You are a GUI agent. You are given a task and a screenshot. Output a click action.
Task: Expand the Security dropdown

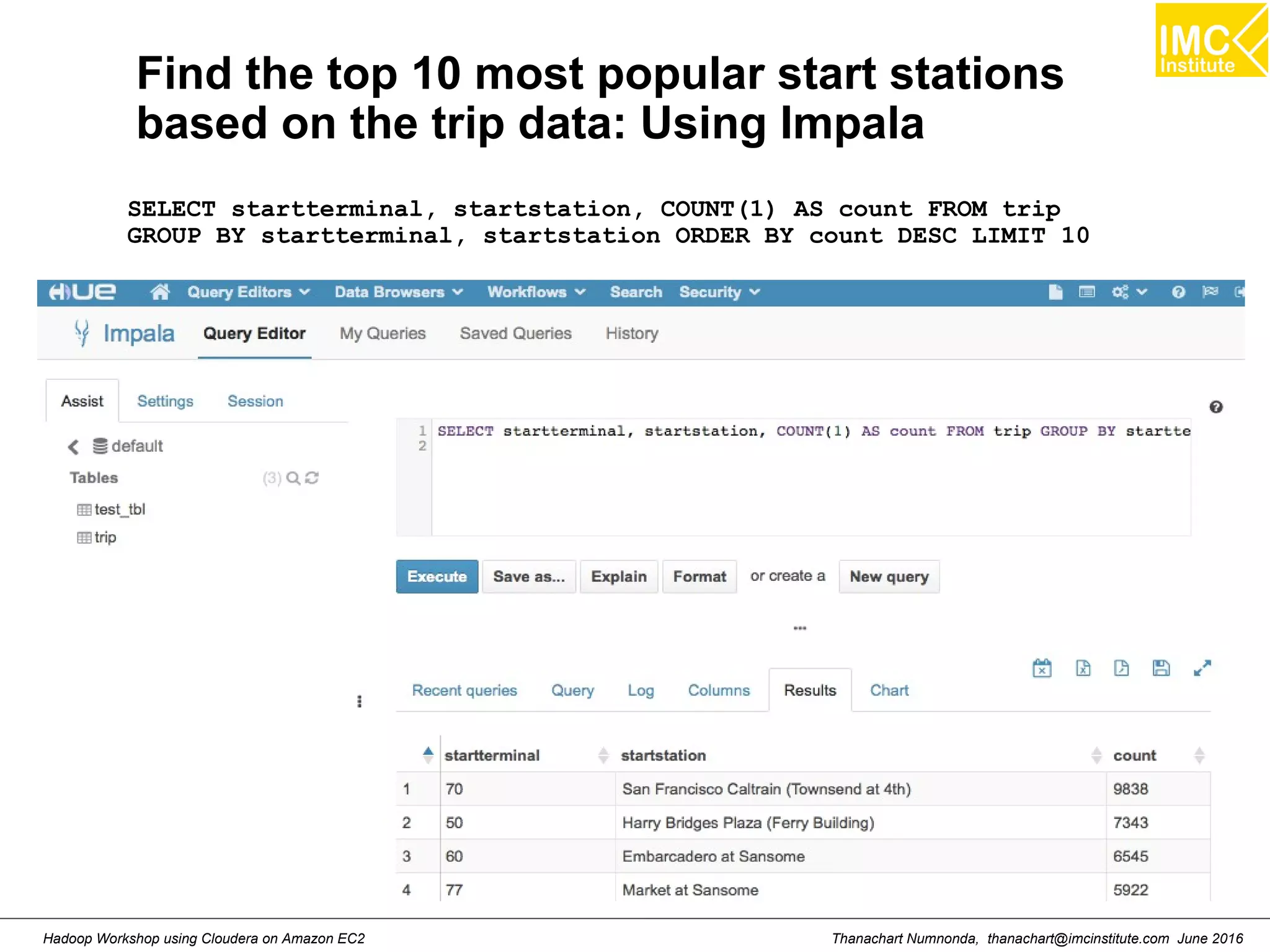click(719, 292)
